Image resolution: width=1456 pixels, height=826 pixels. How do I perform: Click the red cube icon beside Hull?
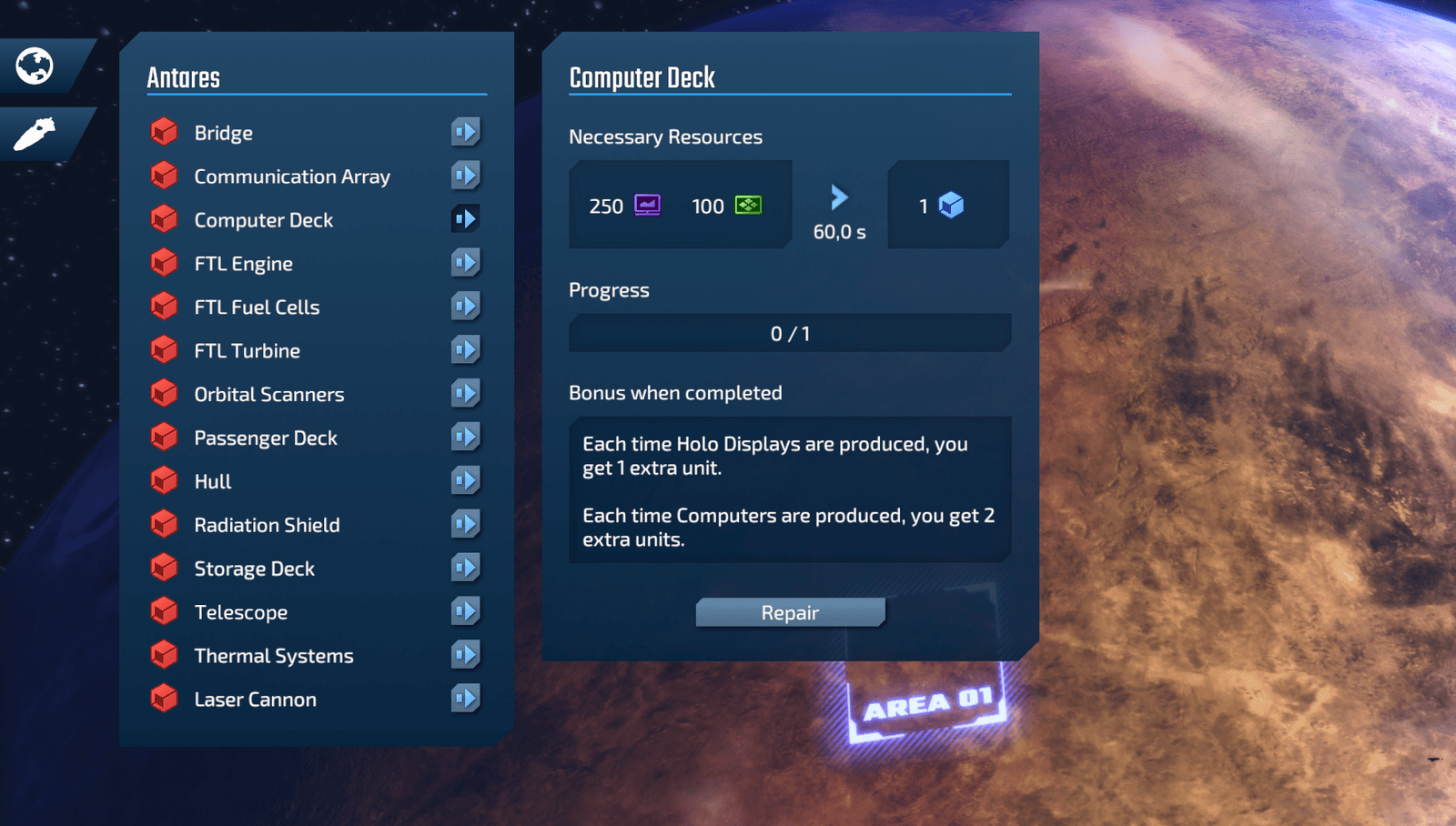164,480
